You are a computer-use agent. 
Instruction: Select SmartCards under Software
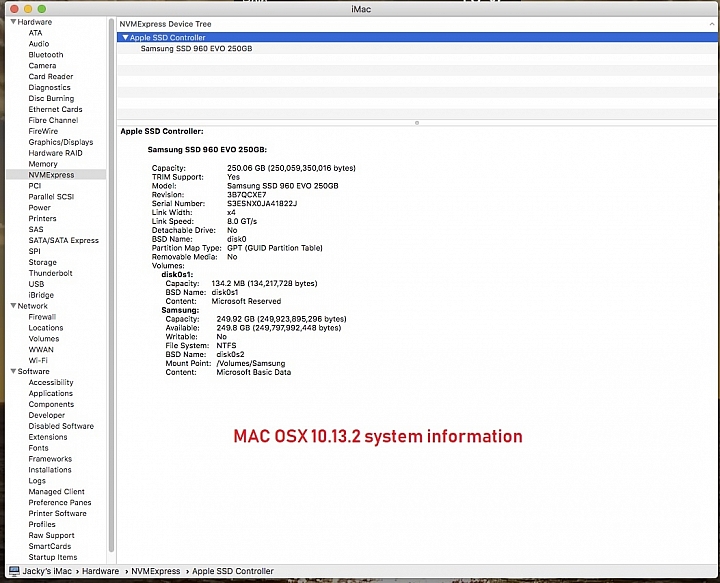pyautogui.click(x=50, y=546)
